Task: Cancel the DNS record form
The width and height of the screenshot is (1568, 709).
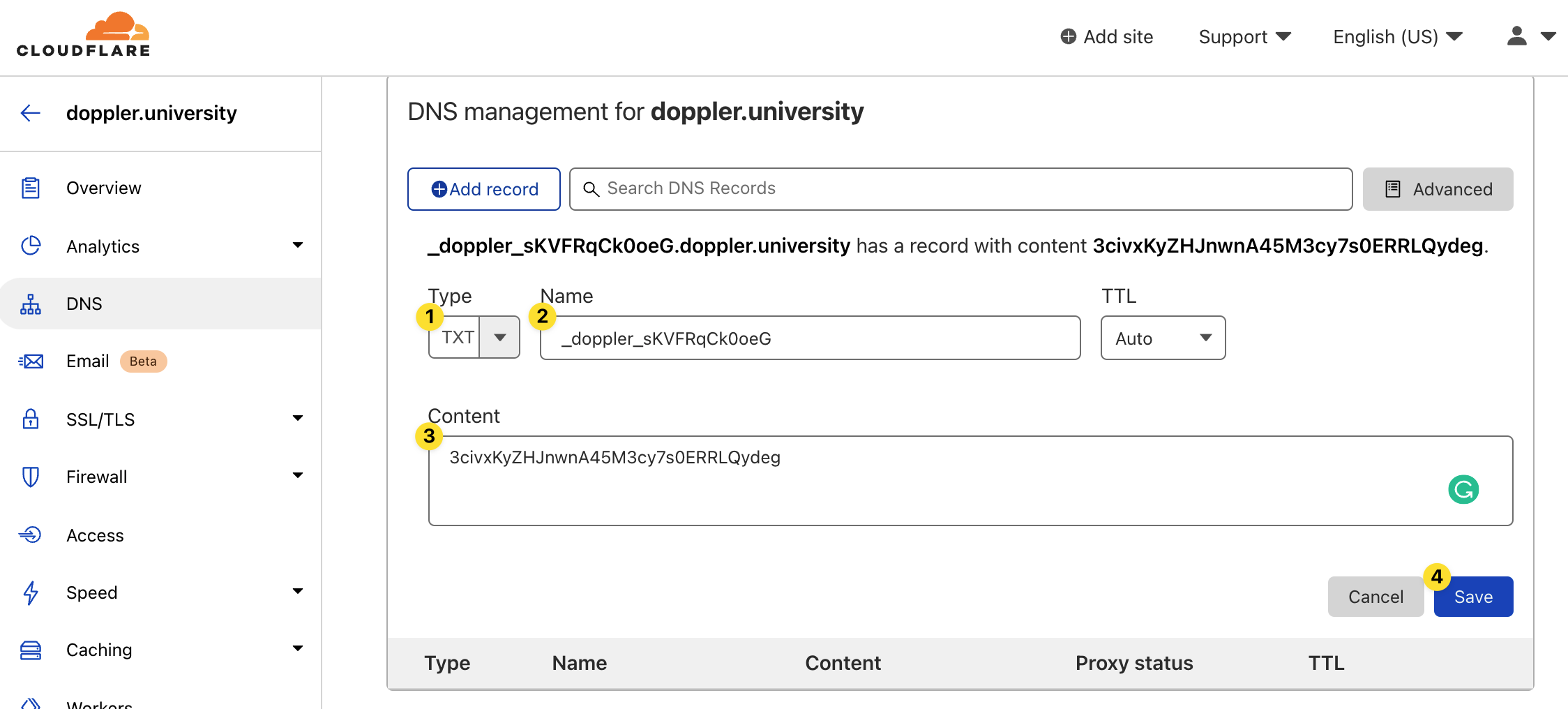Action: pyautogui.click(x=1375, y=597)
